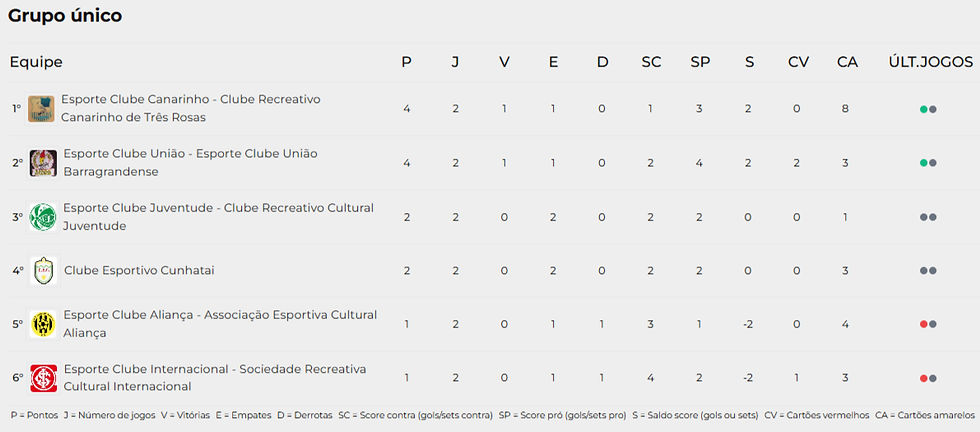Image resolution: width=980 pixels, height=432 pixels.
Task: Click Canarinho's green last-game result dot
Action: tap(923, 109)
